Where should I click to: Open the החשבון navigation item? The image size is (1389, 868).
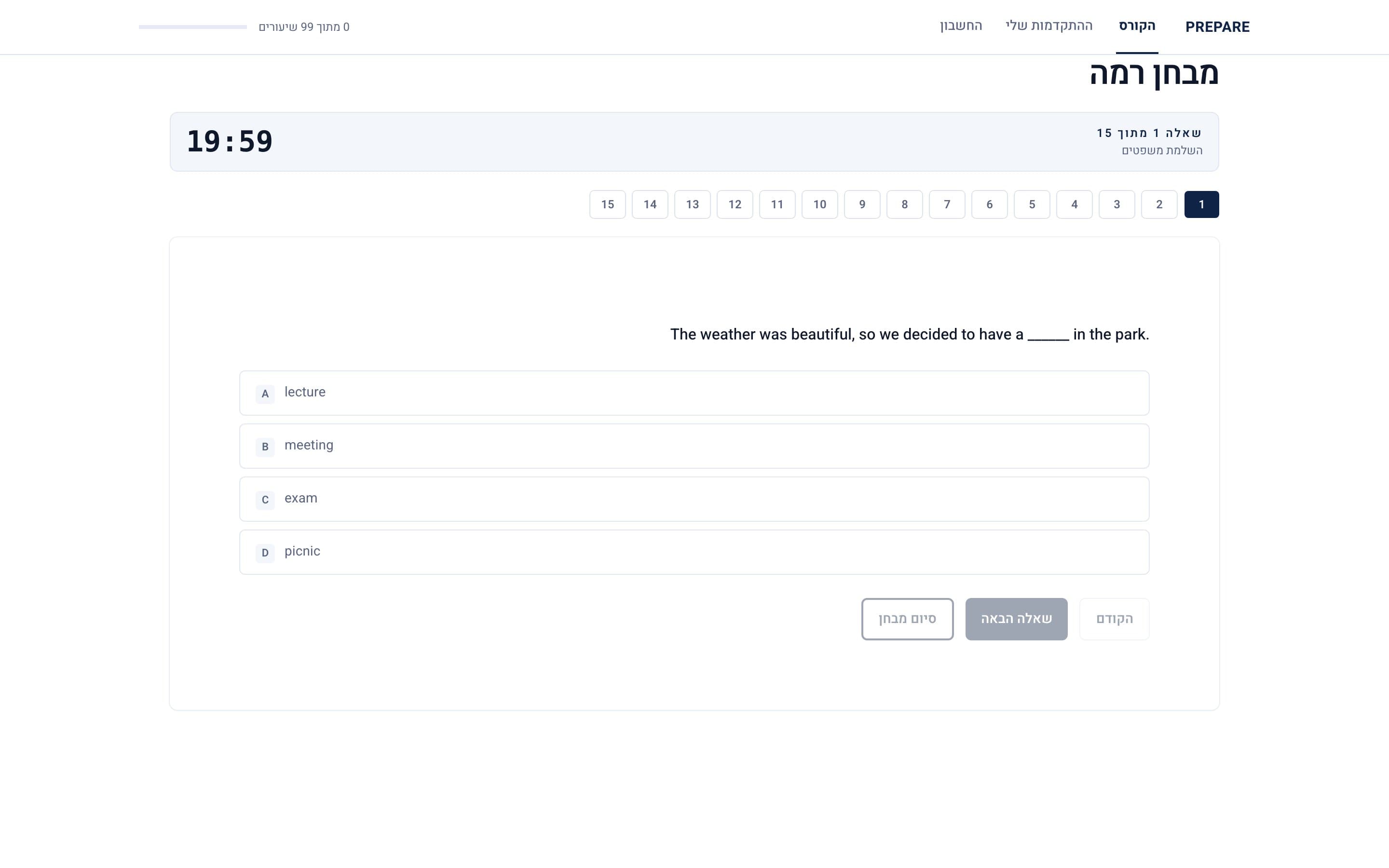point(961,26)
